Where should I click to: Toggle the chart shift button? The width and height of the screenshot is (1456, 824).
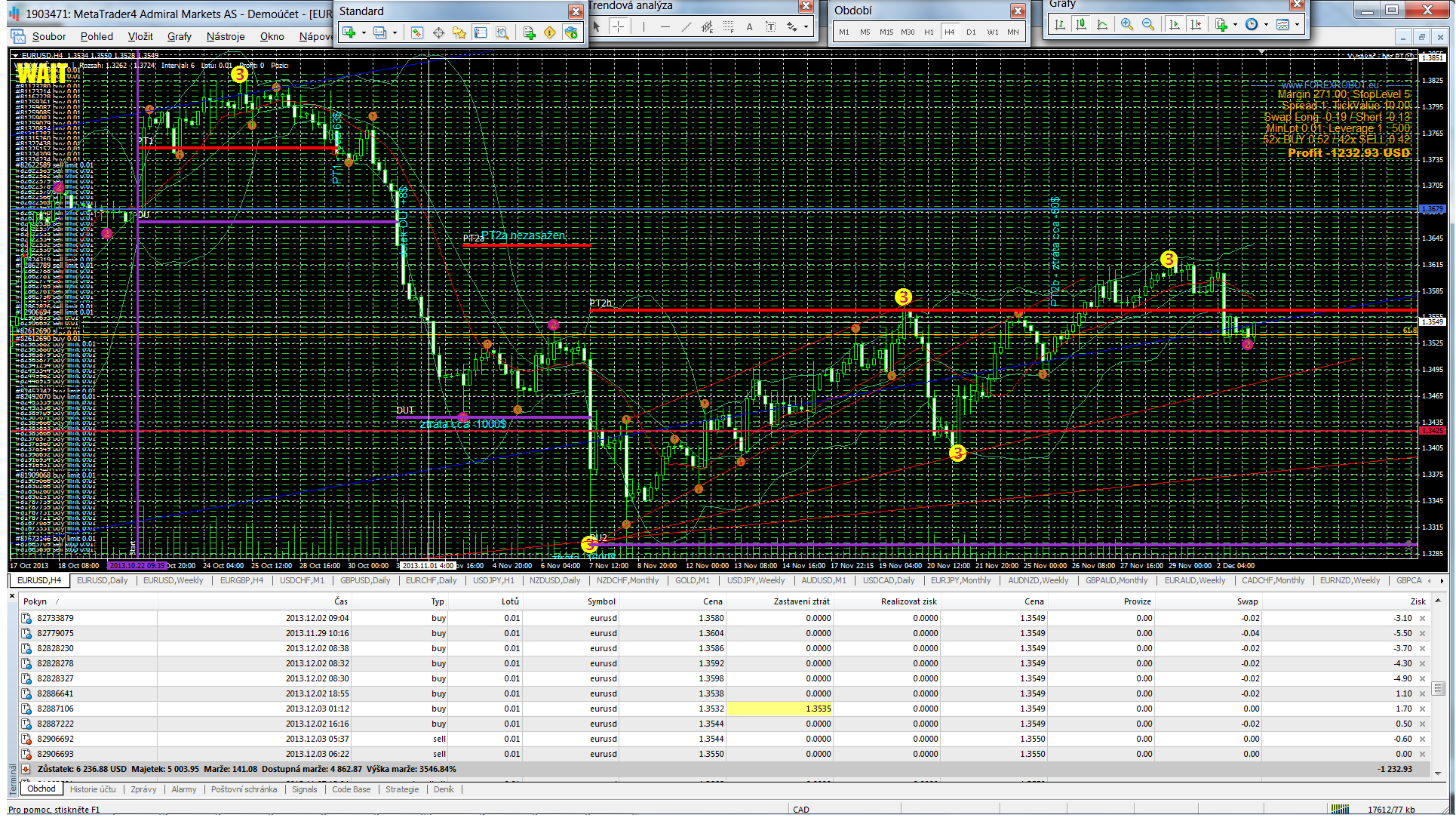tap(1196, 24)
